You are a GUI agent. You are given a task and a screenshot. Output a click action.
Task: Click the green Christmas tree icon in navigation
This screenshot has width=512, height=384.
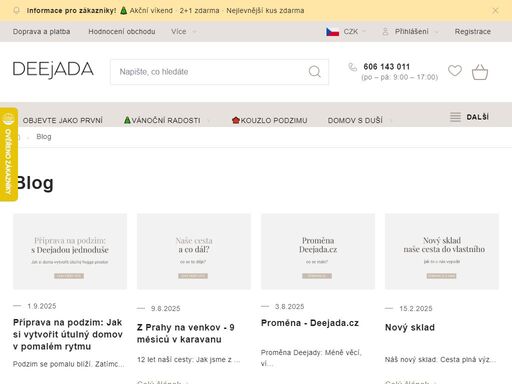127,120
